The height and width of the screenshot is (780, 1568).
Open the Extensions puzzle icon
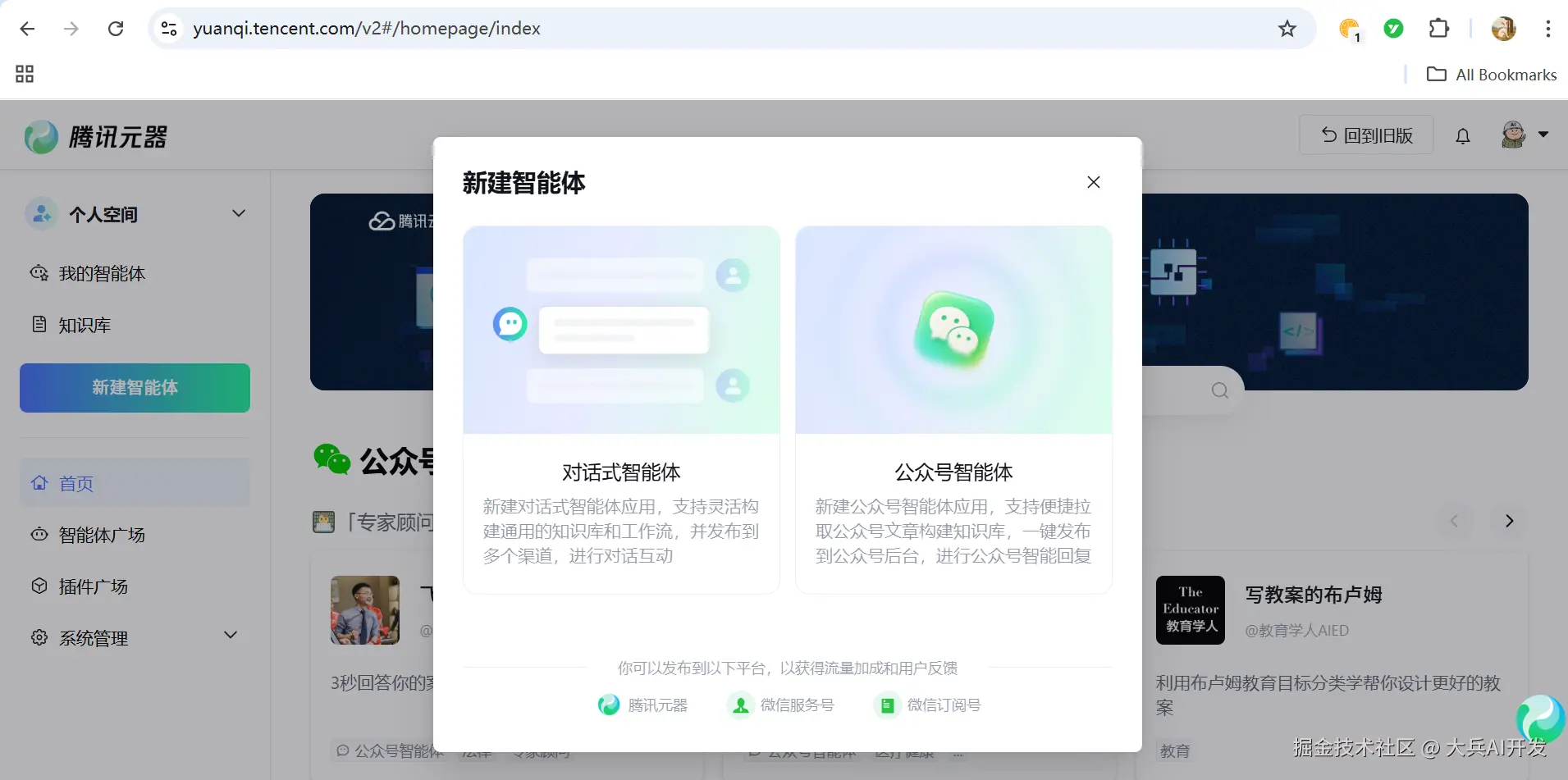(1439, 29)
